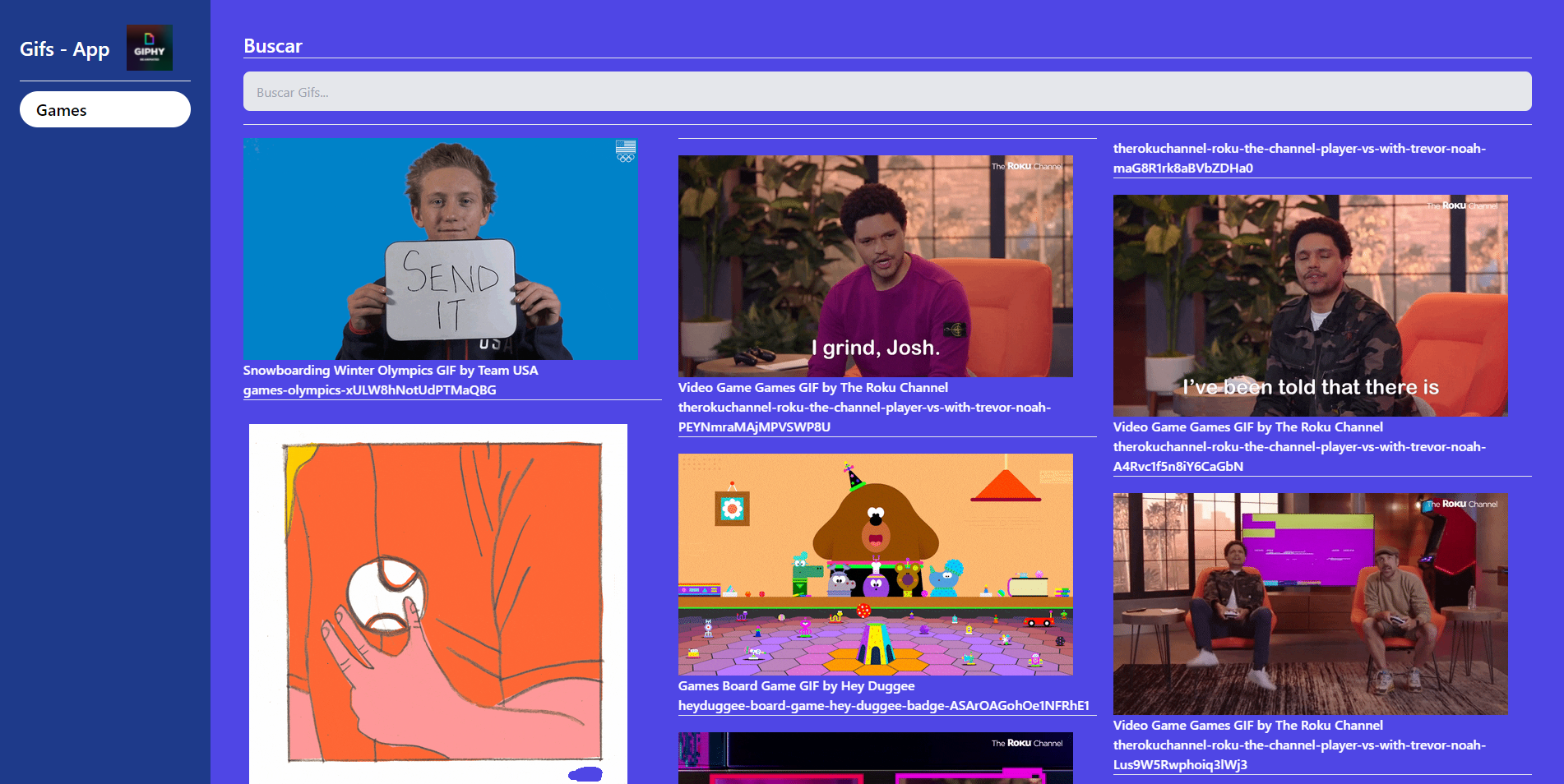Screen dimensions: 1564x784
Task: Click the GIPHY logo icon
Action: 149,48
